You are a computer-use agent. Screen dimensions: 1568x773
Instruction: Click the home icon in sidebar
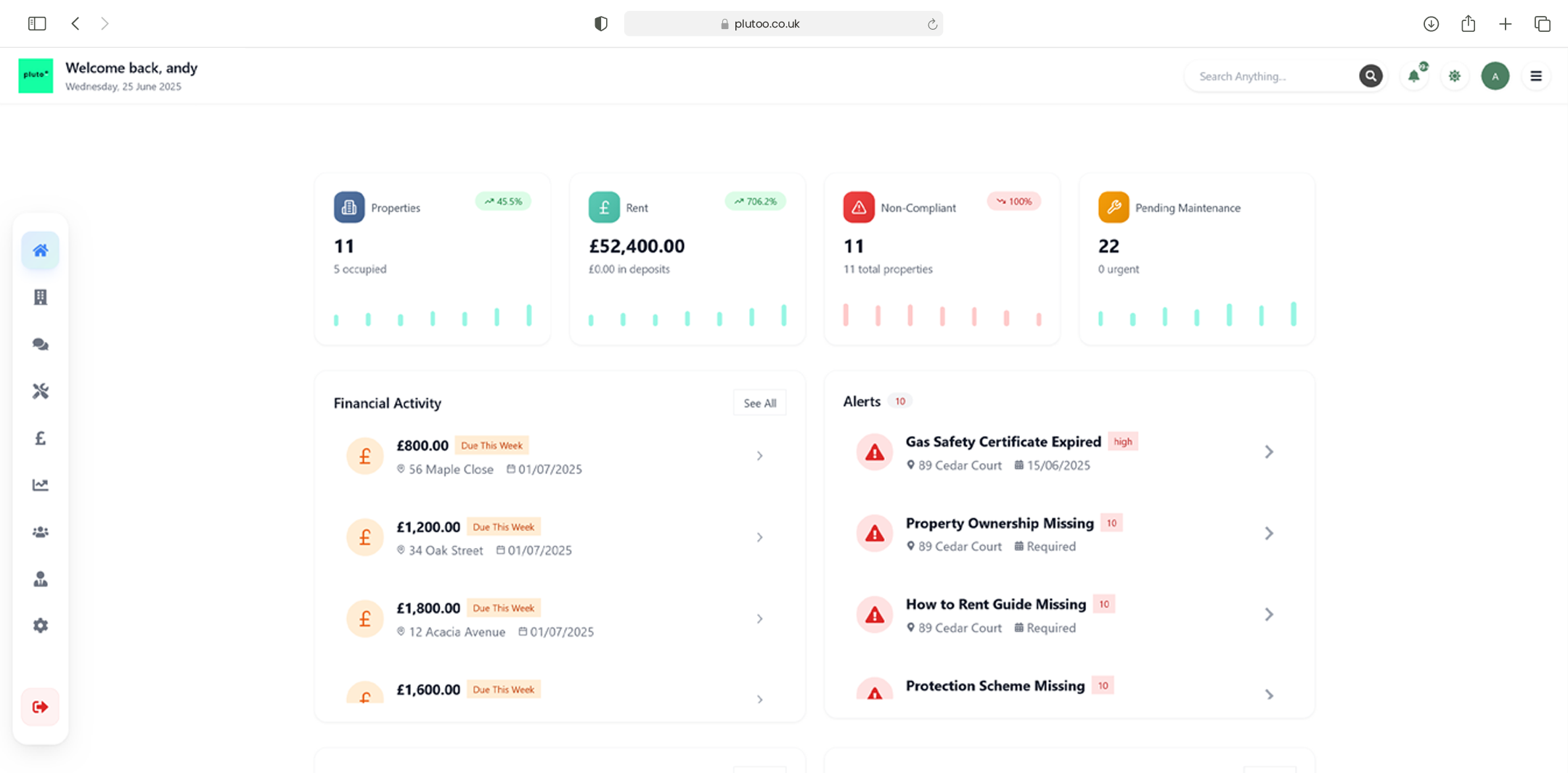click(41, 250)
